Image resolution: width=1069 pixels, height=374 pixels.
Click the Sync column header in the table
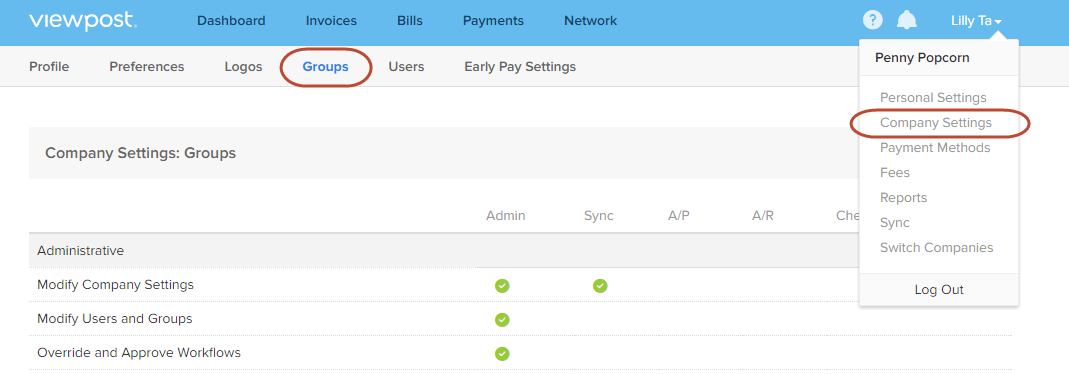(x=599, y=216)
